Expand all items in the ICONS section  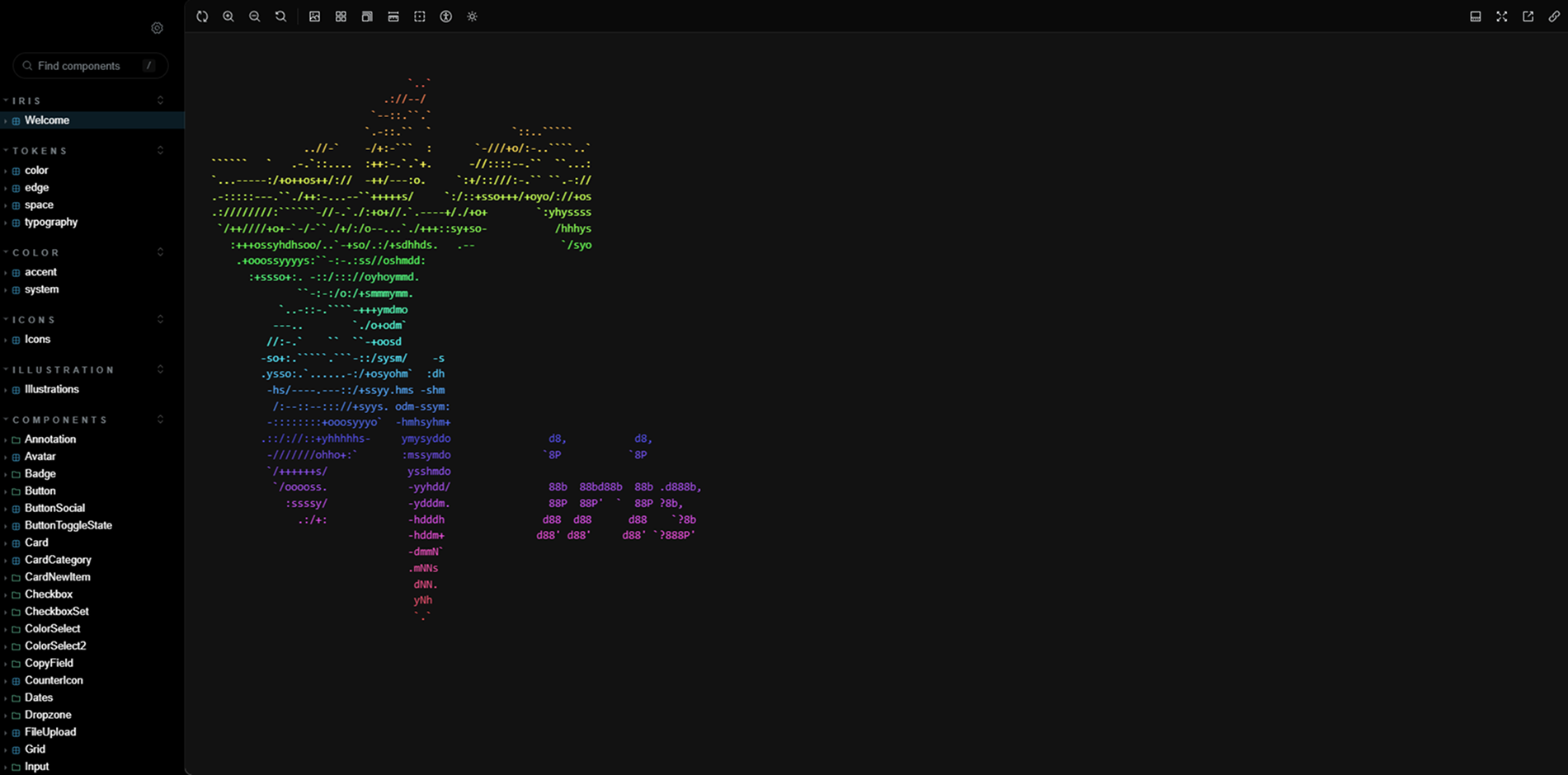(160, 319)
